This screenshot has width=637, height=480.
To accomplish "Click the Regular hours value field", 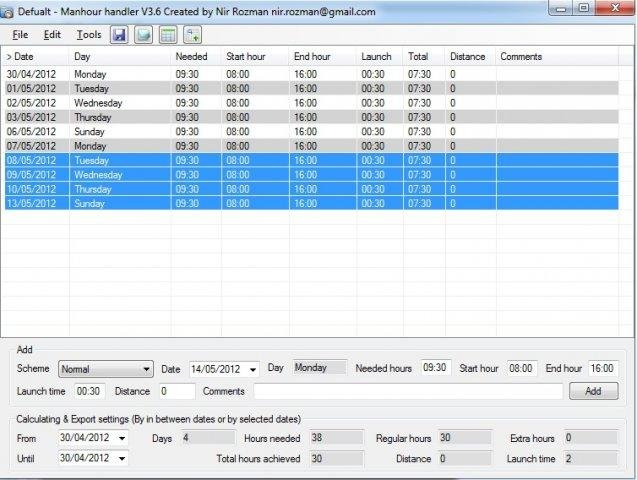I will coord(465,438).
